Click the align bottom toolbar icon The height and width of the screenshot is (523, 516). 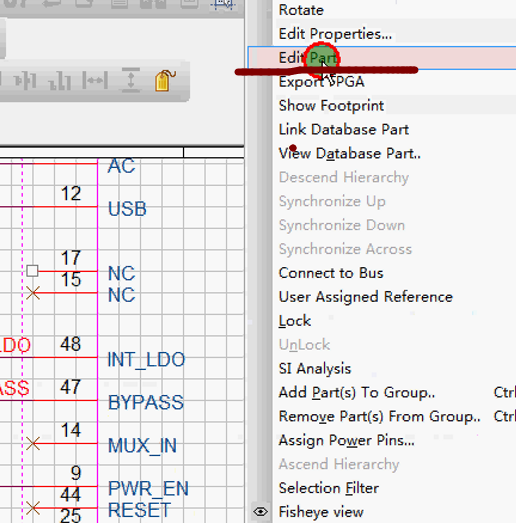[59, 80]
